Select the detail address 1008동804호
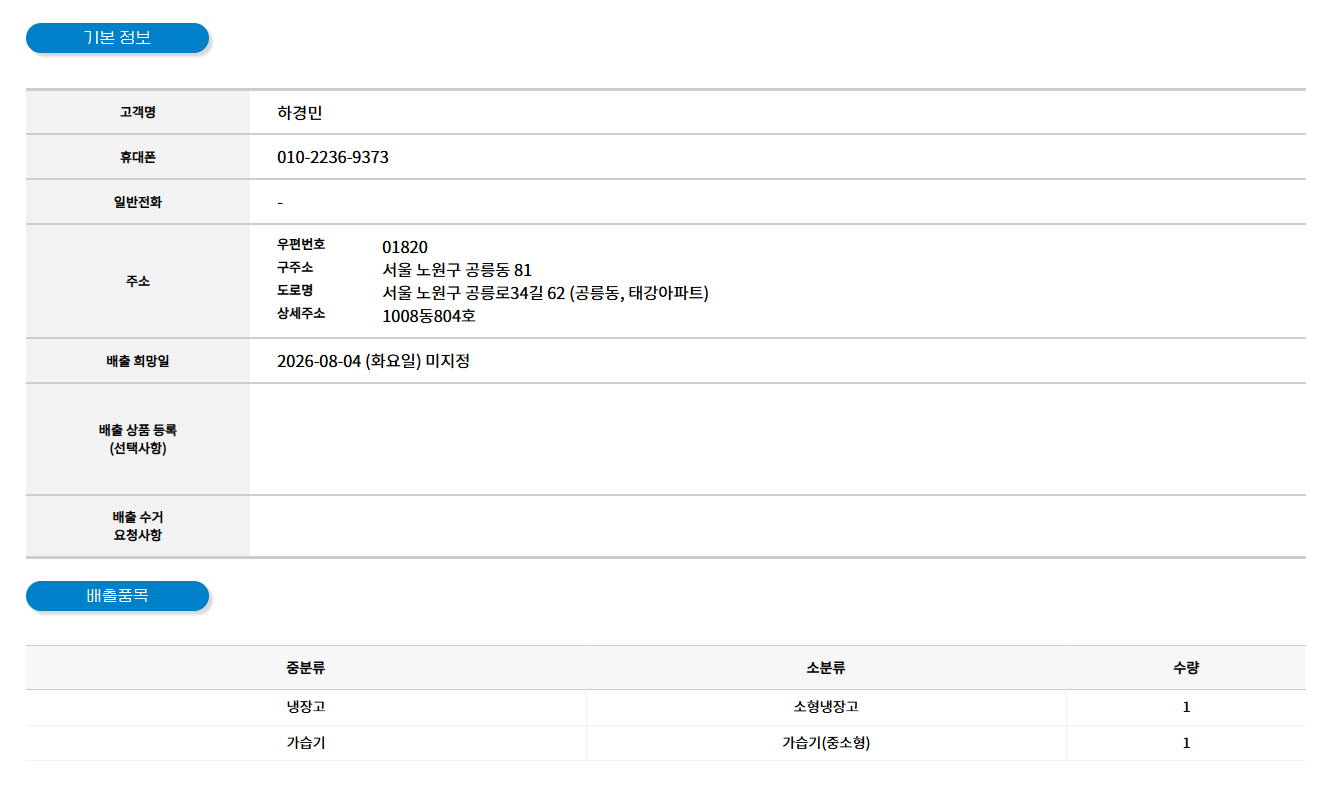The width and height of the screenshot is (1323, 789). [429, 316]
